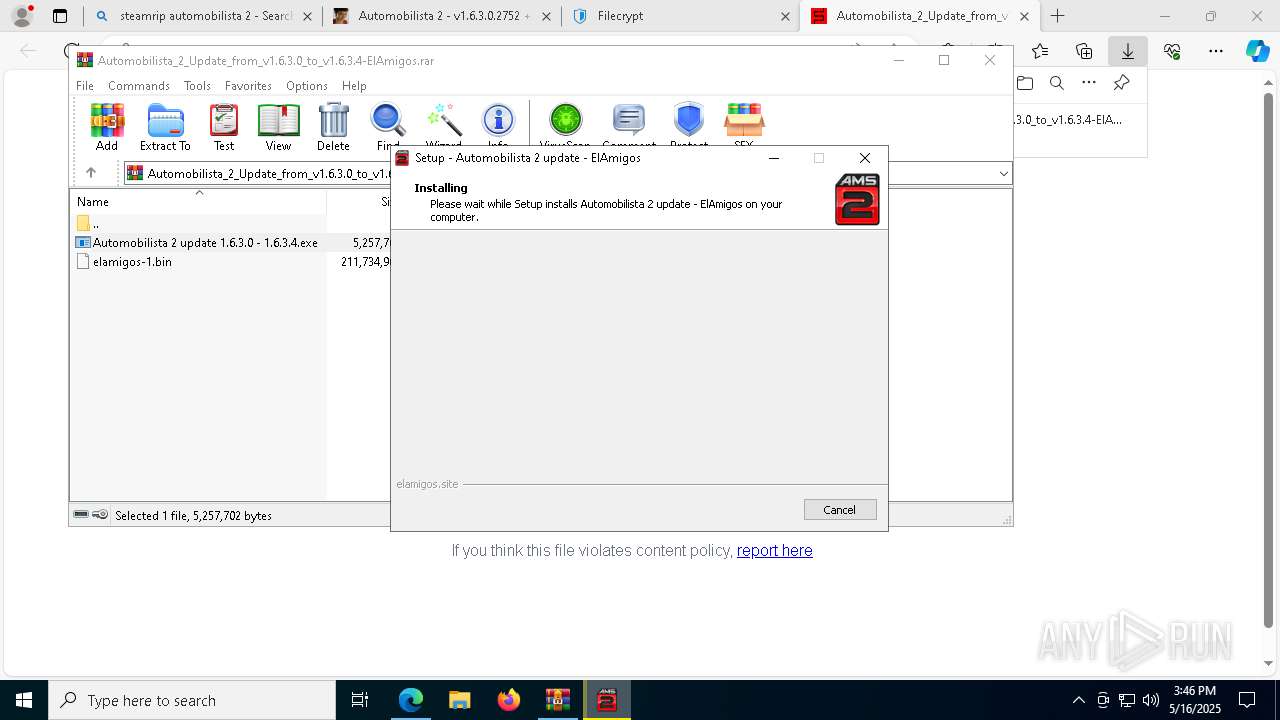Expand the WinRAR address path dropdown
This screenshot has width=1280, height=720.
click(1003, 173)
